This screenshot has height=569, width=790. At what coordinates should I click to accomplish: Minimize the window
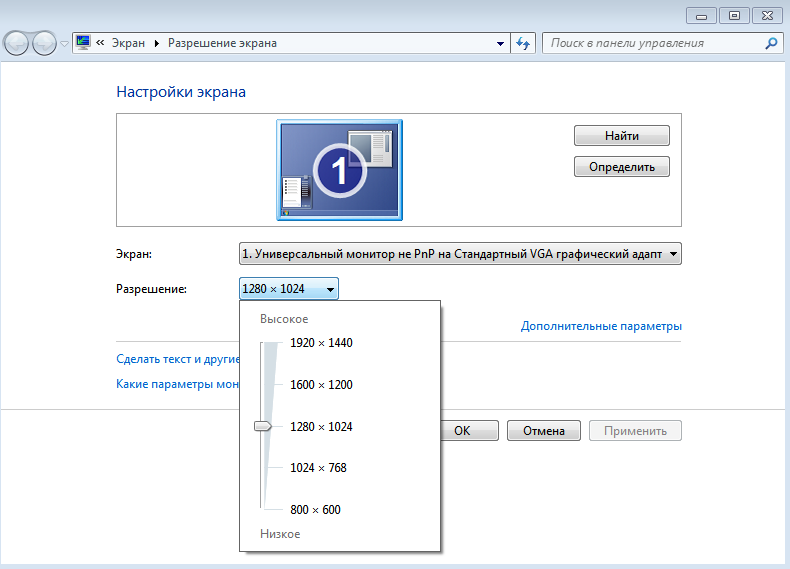(x=701, y=16)
